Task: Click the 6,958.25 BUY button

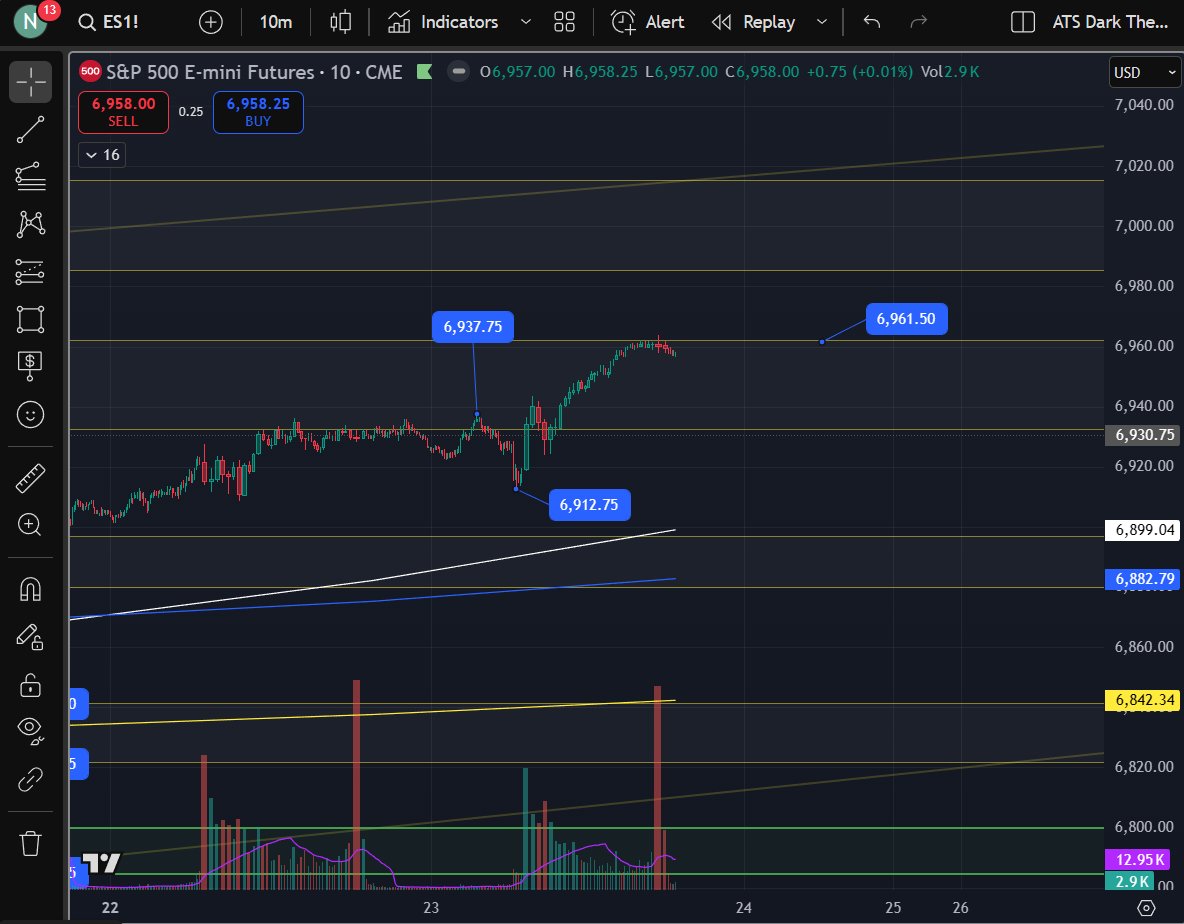Action: 258,112
